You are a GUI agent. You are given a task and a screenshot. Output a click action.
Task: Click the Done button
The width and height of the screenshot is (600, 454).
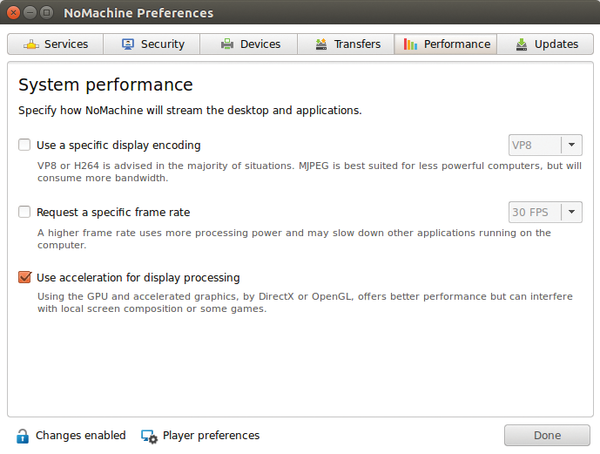(x=547, y=435)
